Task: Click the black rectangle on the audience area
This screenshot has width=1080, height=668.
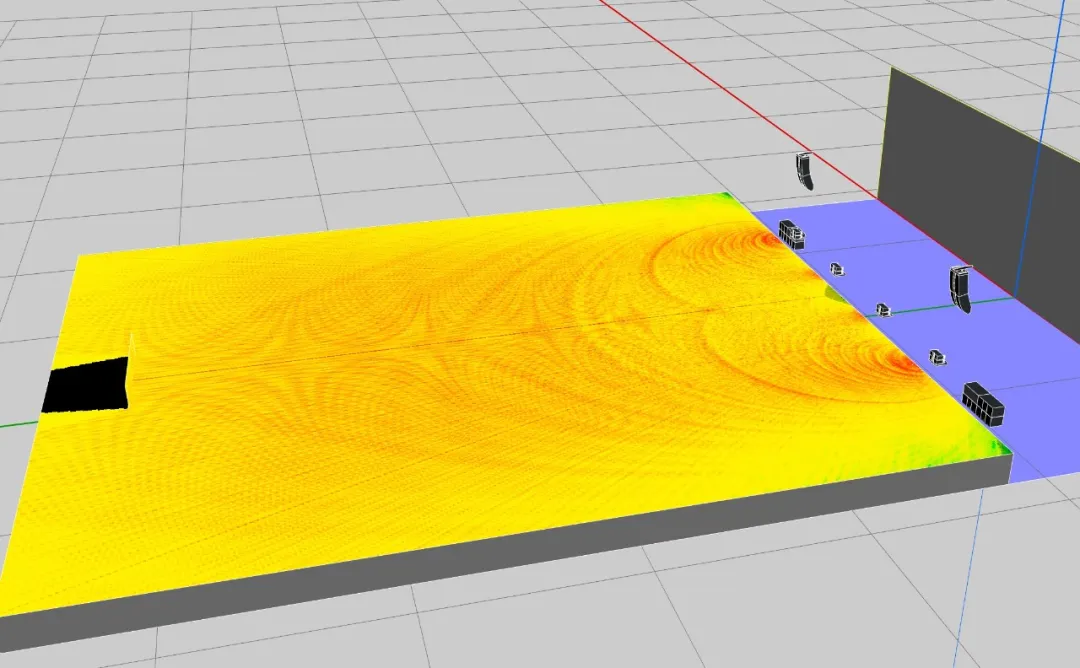Action: pos(86,386)
